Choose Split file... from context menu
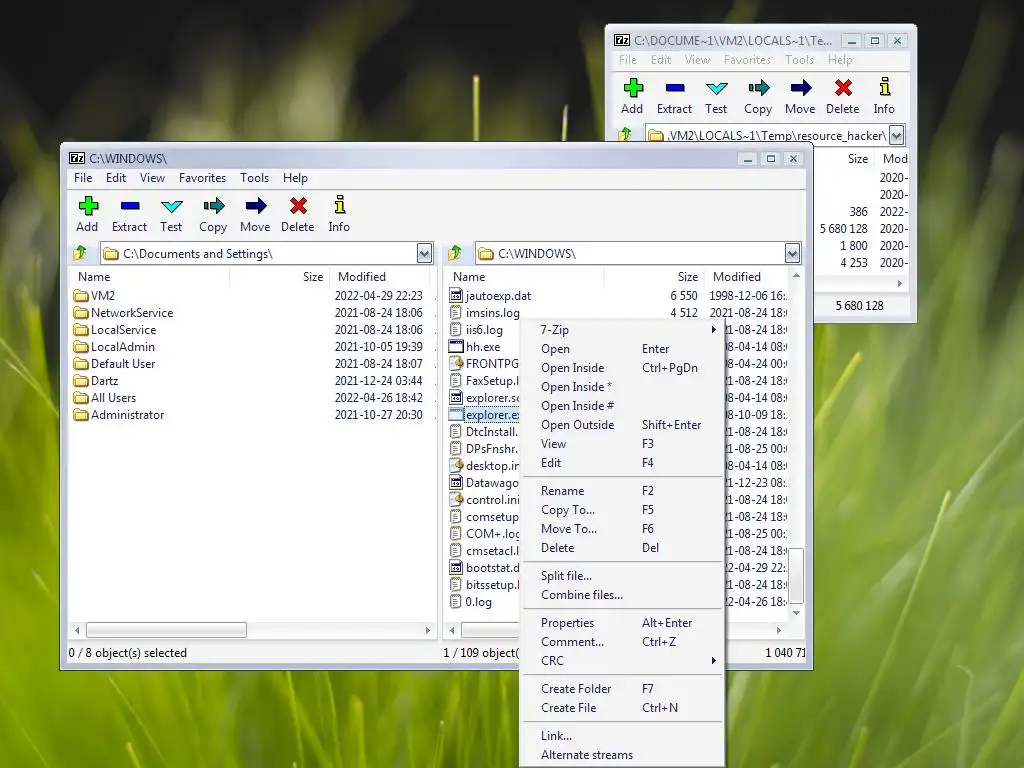Screen dimensions: 1024x768 (566, 575)
